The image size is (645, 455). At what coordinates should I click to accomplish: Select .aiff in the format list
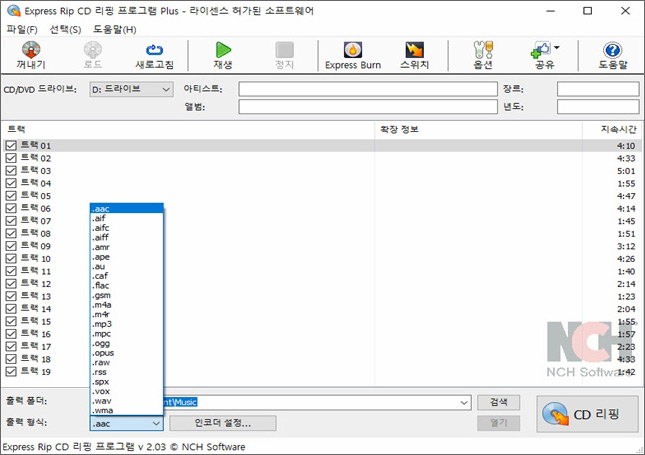(127, 237)
